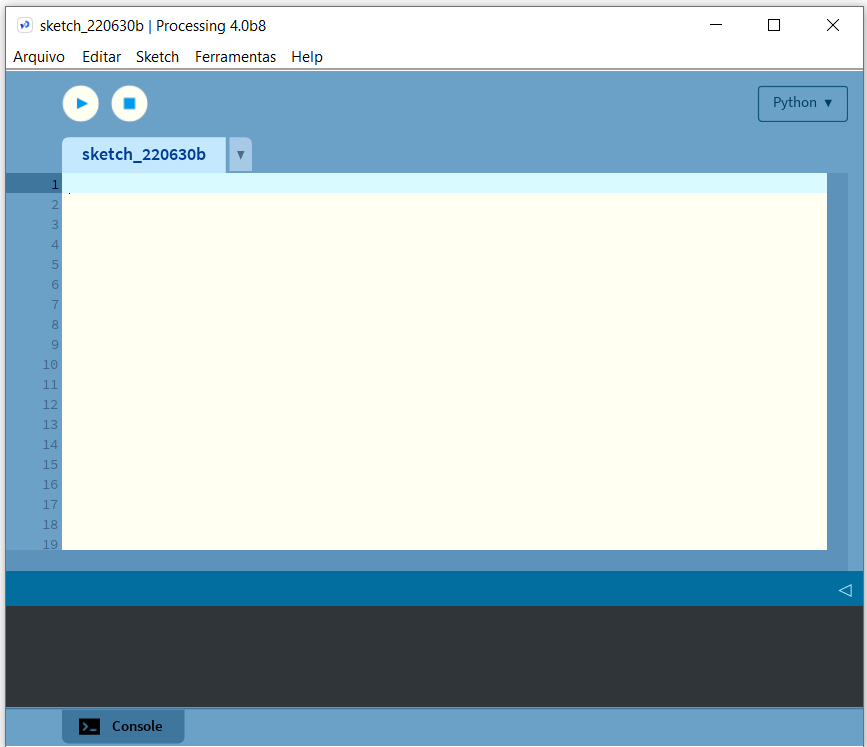Place the cursor on editor line 1
The width and height of the screenshot is (867, 747).
(445, 183)
